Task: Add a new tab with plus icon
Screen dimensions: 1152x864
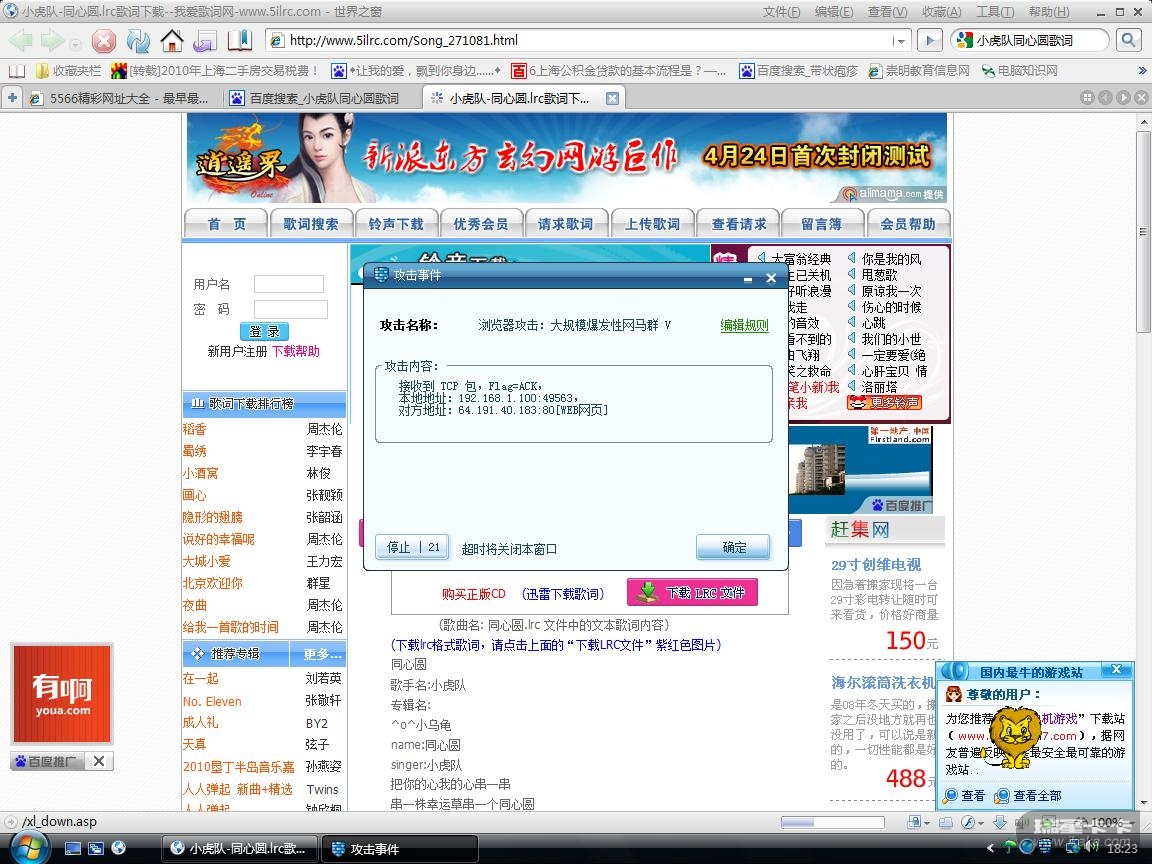Action: pos(12,98)
